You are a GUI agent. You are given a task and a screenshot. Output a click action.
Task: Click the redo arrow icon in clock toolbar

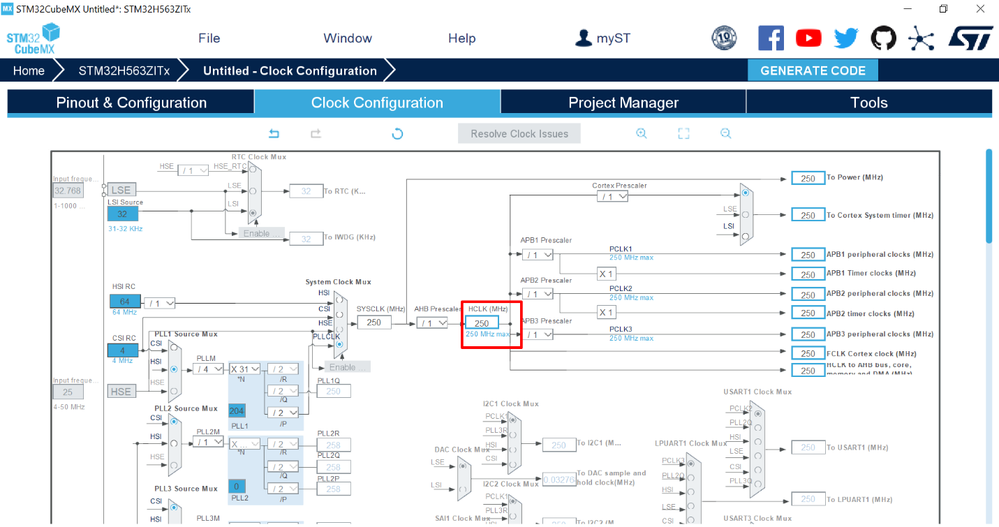coord(315,134)
